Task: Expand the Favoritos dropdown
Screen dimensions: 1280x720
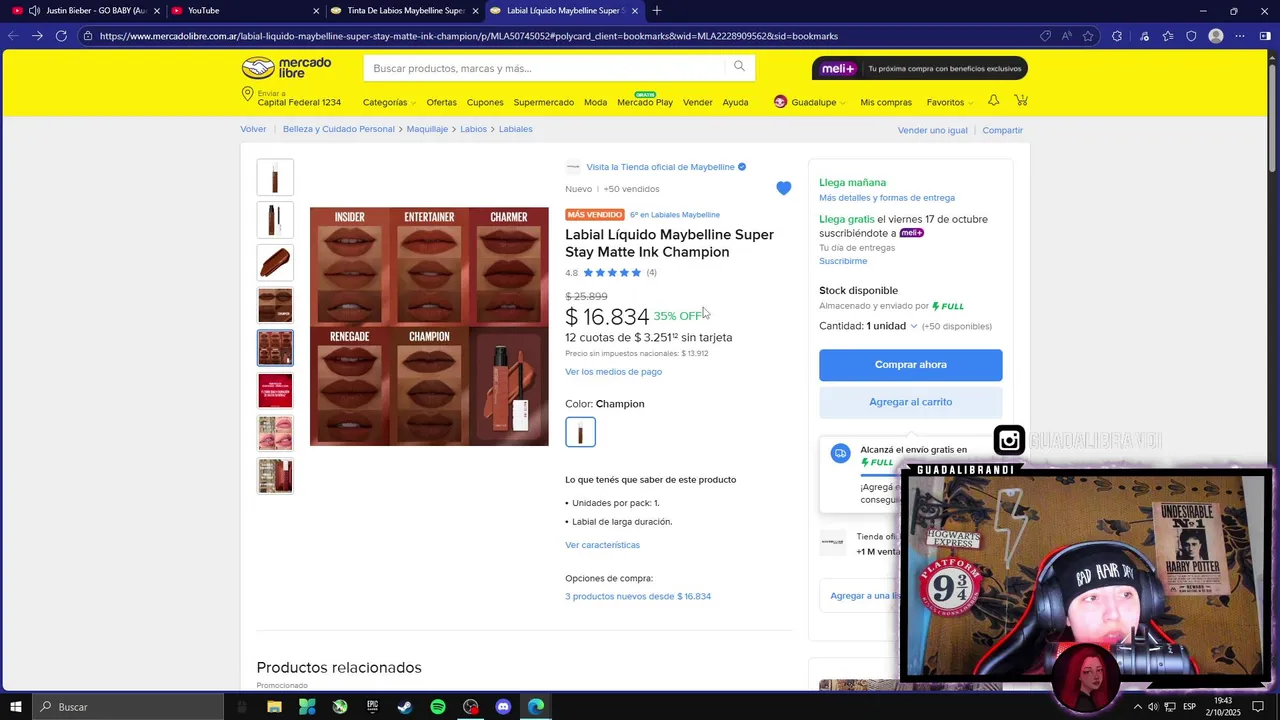Action: pos(950,102)
